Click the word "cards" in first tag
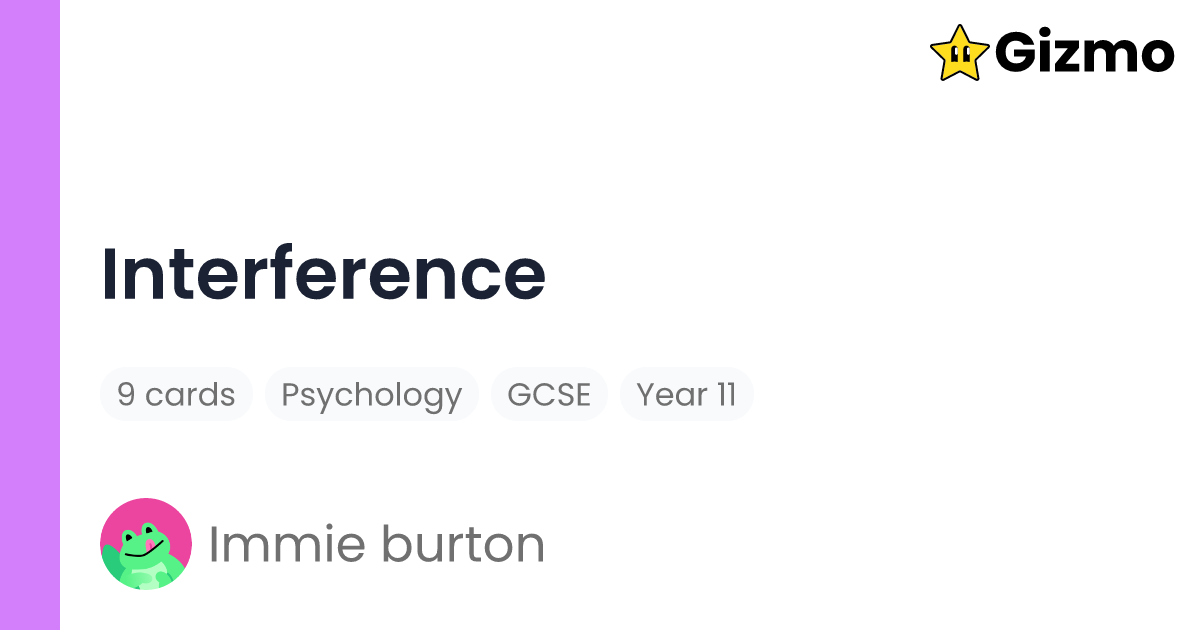 point(190,395)
